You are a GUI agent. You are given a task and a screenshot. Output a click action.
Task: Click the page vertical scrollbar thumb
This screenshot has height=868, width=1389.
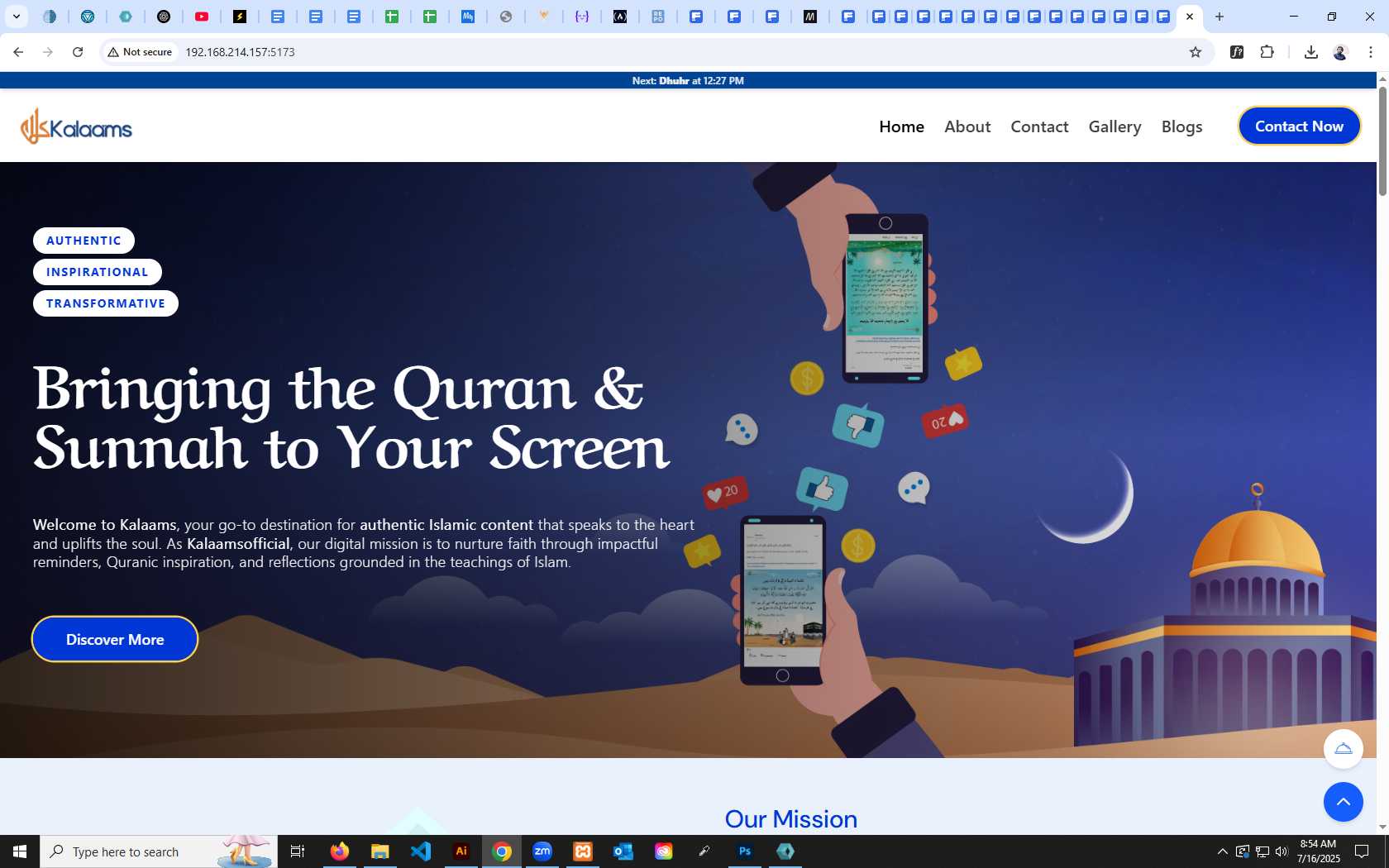click(x=1382, y=141)
